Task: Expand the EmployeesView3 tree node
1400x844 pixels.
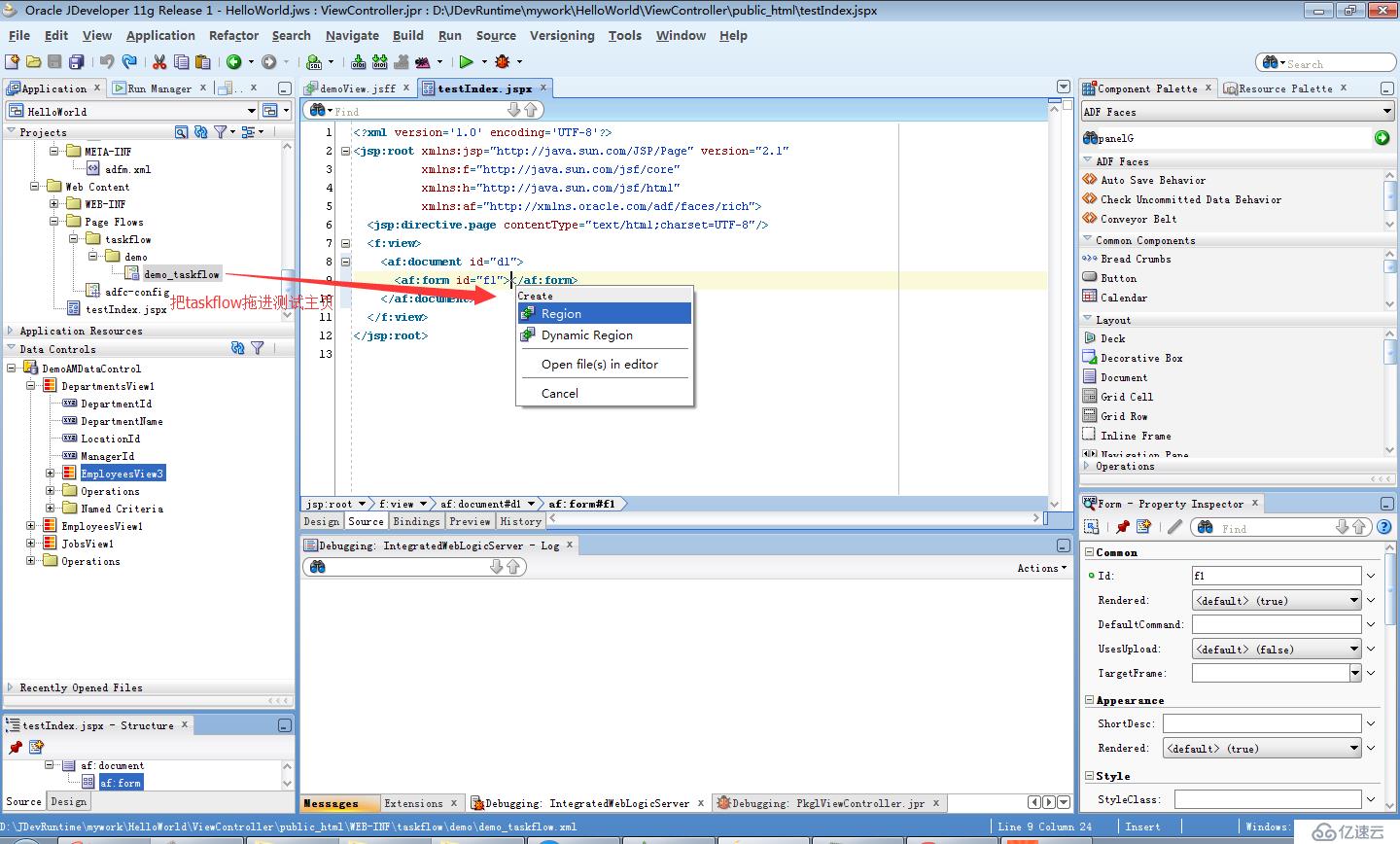Action: pos(50,474)
